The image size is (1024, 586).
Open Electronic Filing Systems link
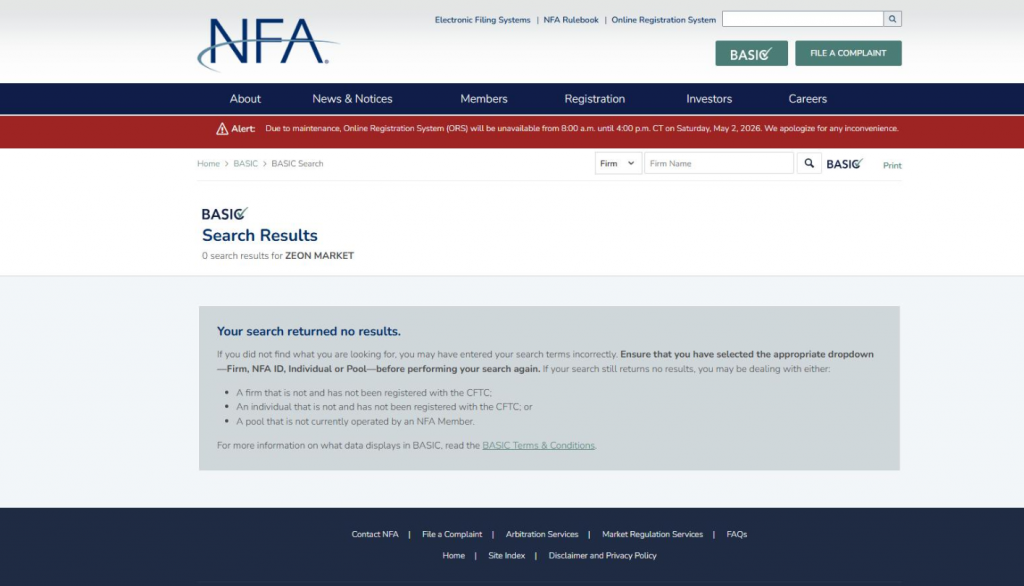pyautogui.click(x=483, y=20)
